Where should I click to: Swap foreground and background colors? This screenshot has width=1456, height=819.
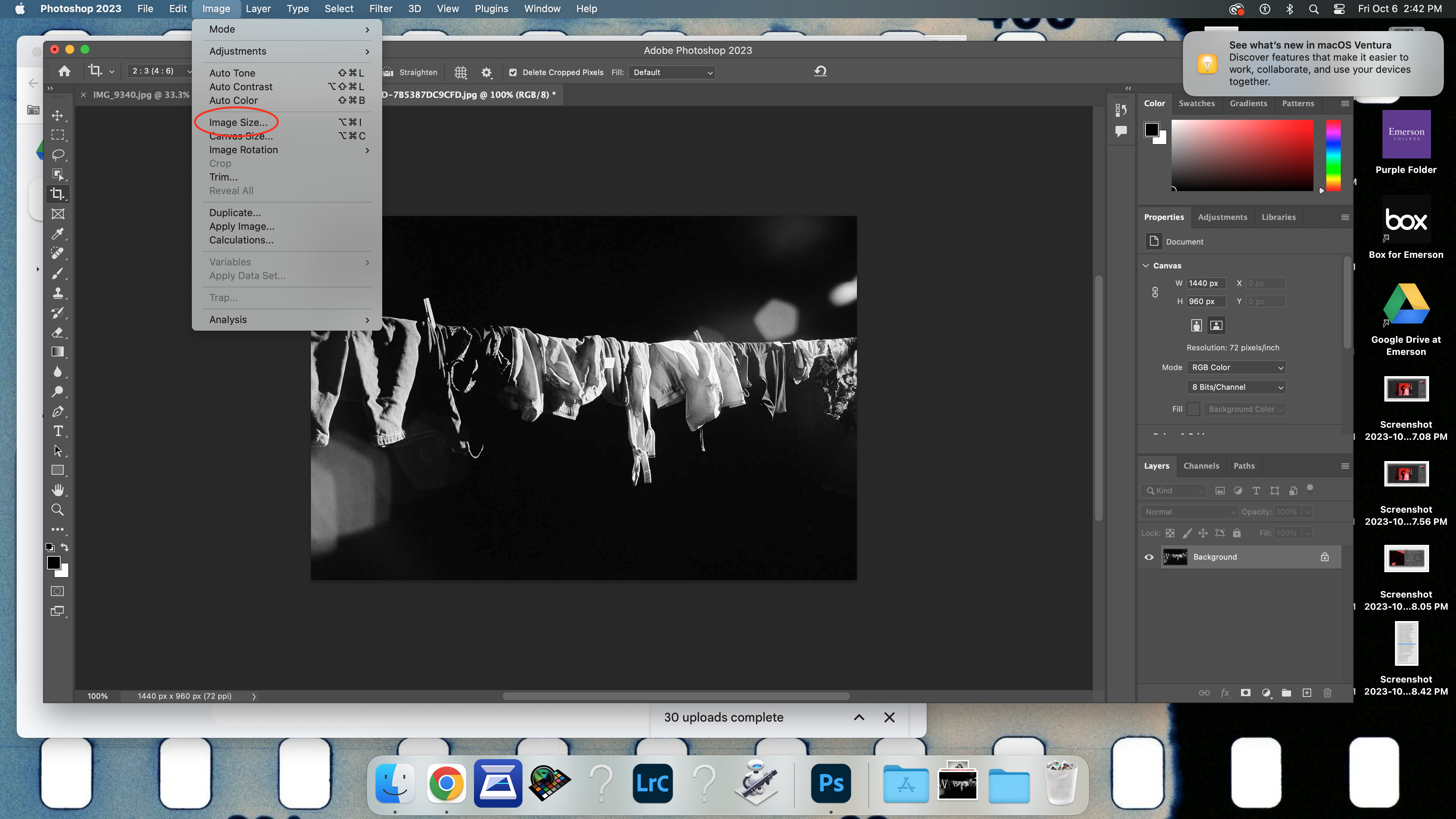click(x=65, y=547)
